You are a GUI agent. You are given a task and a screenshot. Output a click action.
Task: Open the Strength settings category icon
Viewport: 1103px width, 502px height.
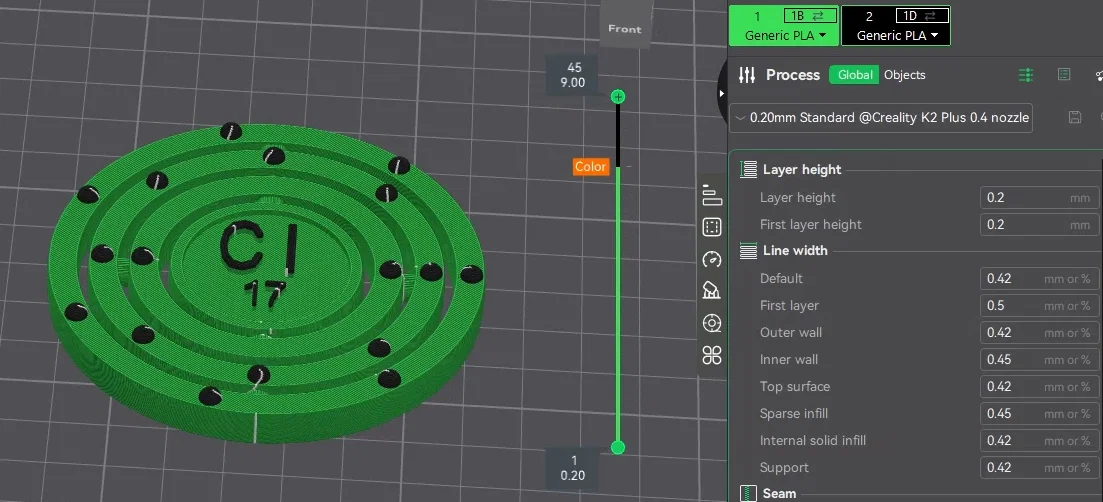712,227
